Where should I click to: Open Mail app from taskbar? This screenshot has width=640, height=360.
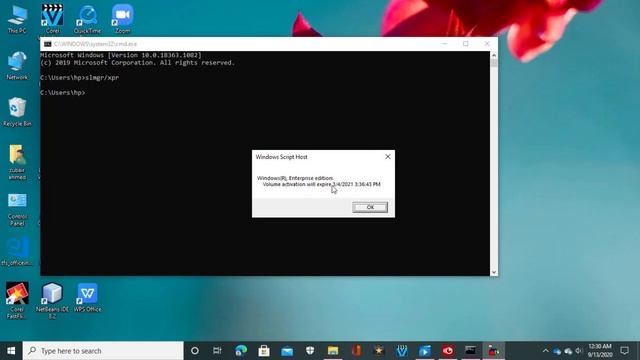[287, 351]
